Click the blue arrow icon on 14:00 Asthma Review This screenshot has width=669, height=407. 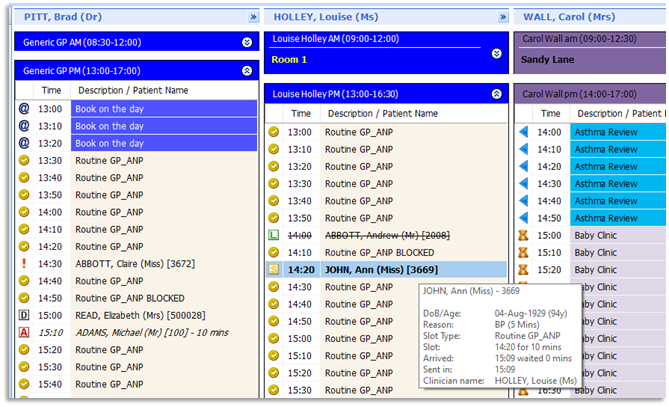[524, 132]
